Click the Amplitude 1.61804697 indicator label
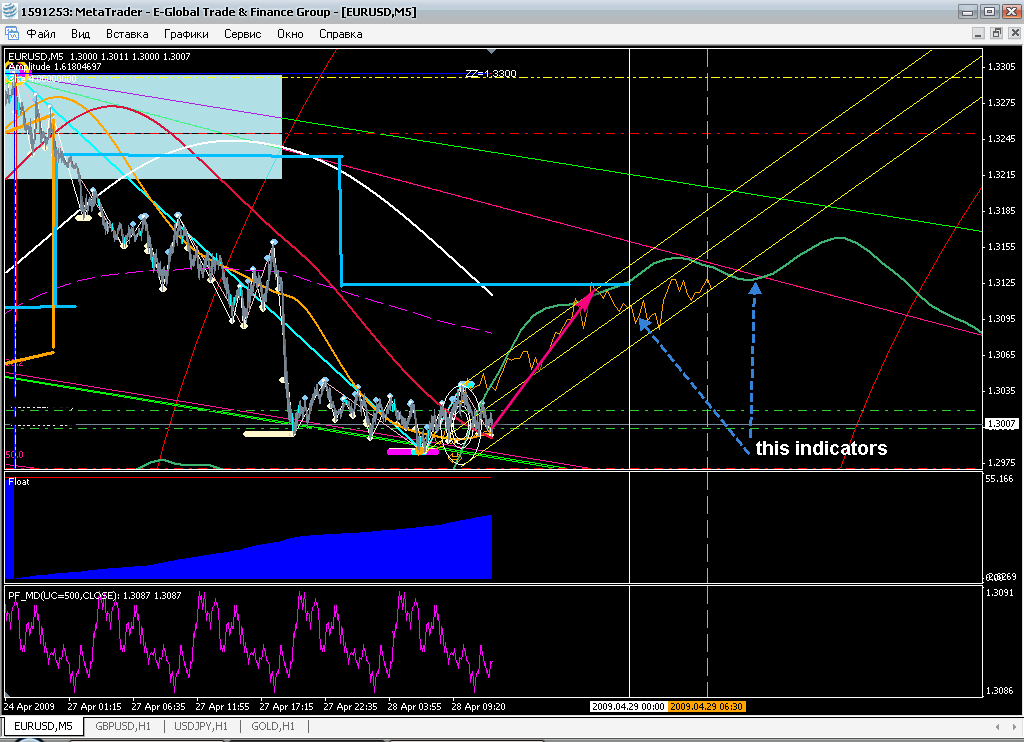Screen dimensions: 1024x742 (55, 67)
